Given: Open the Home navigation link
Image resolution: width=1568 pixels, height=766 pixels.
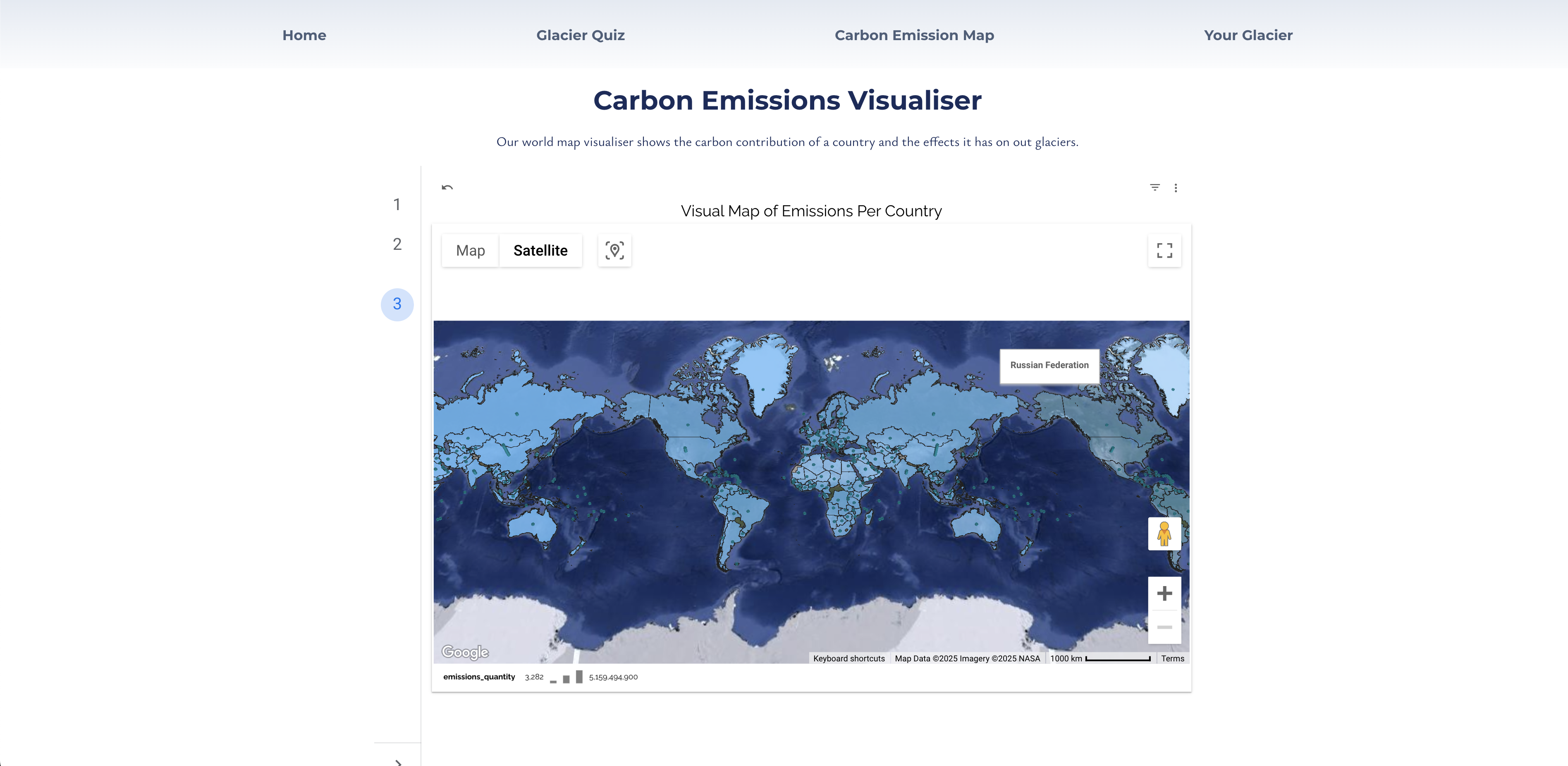Looking at the screenshot, I should (304, 35).
